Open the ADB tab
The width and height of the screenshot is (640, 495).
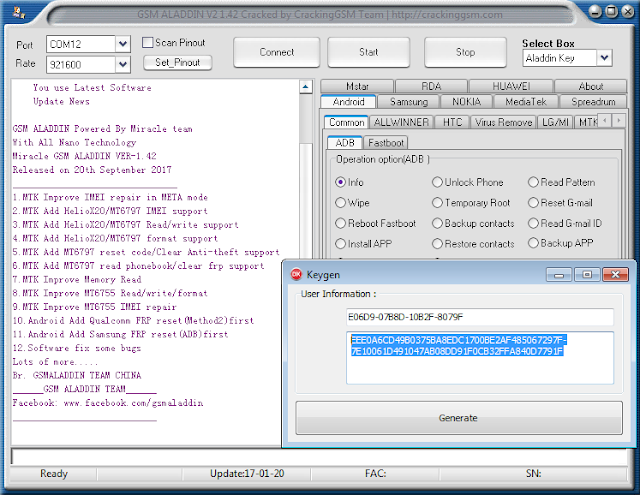tap(344, 142)
